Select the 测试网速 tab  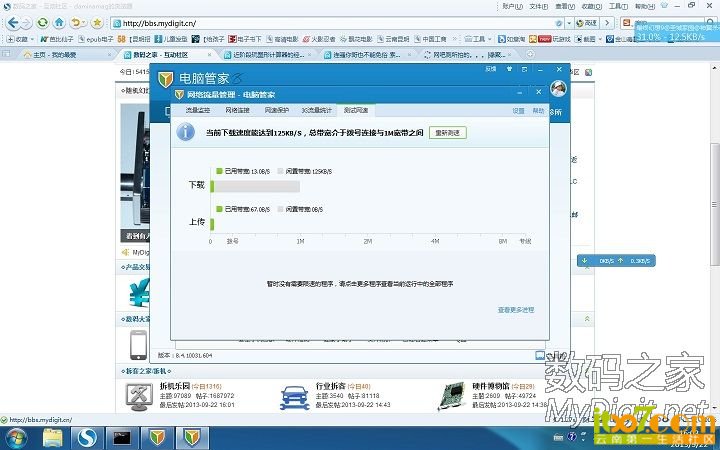pos(356,110)
